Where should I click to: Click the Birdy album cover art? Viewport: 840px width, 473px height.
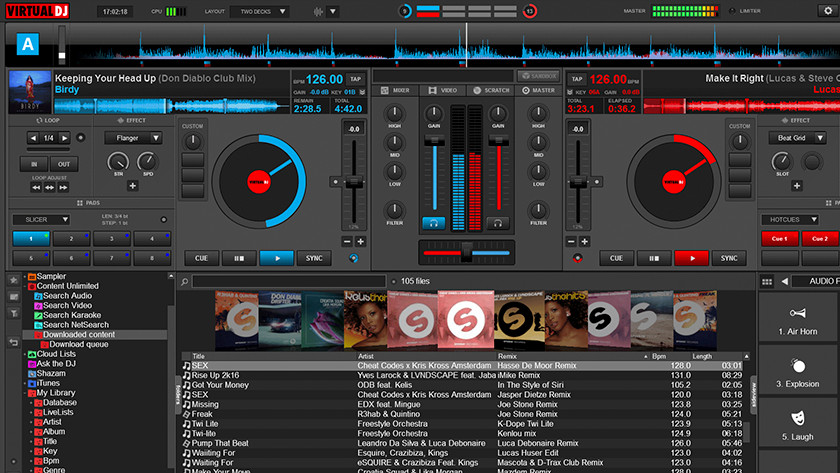[30, 92]
